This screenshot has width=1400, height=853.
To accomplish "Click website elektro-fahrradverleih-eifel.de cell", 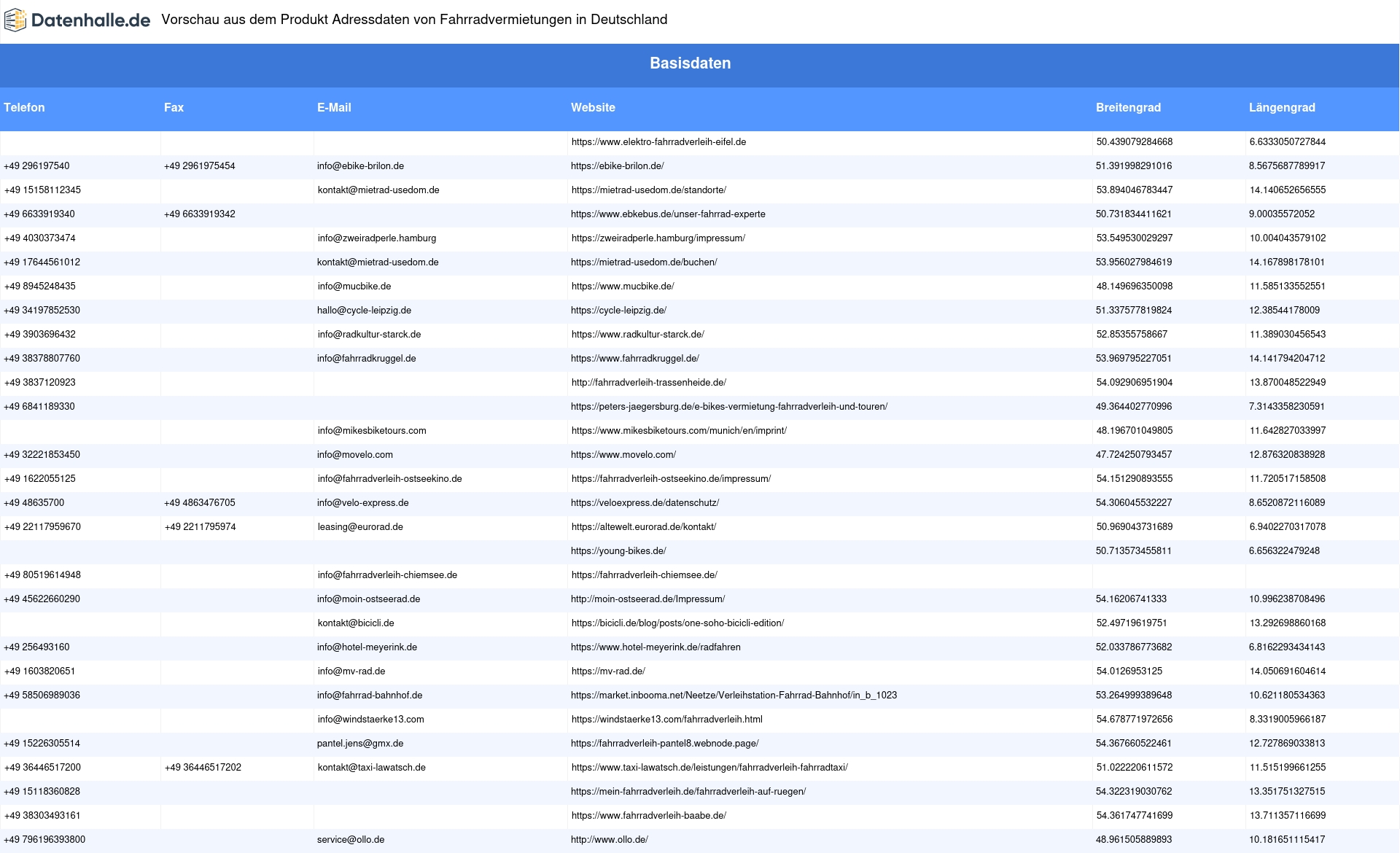I will [658, 142].
